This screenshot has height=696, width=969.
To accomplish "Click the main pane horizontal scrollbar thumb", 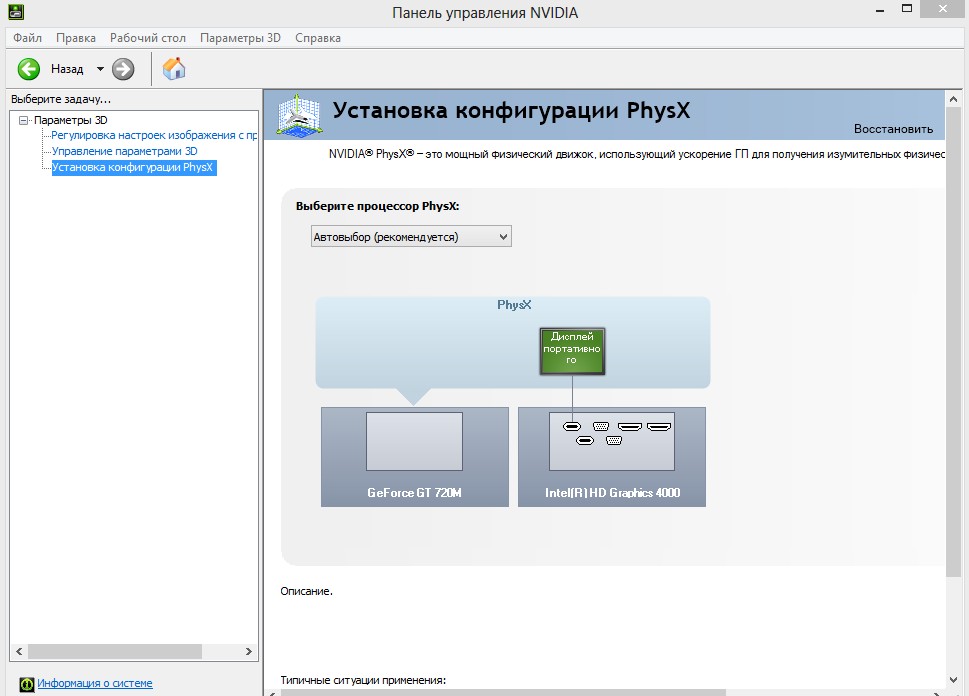I will (502, 693).
